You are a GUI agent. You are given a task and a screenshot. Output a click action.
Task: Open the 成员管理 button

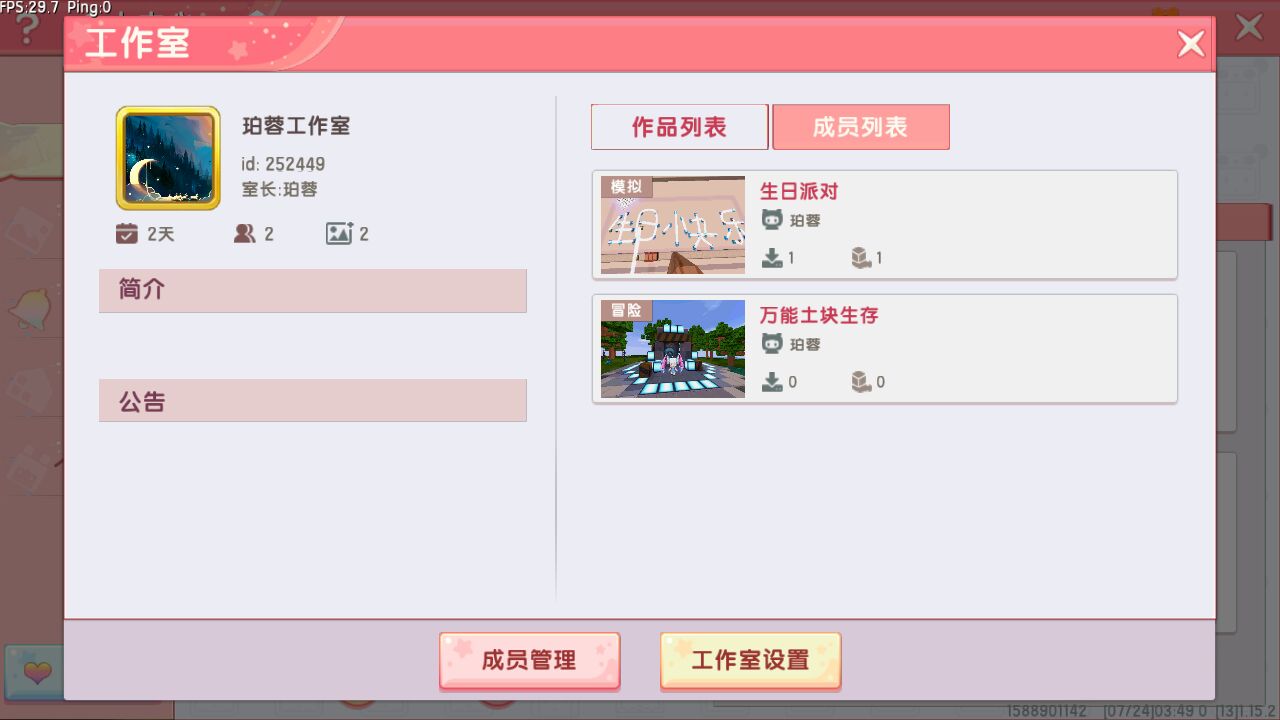(529, 660)
